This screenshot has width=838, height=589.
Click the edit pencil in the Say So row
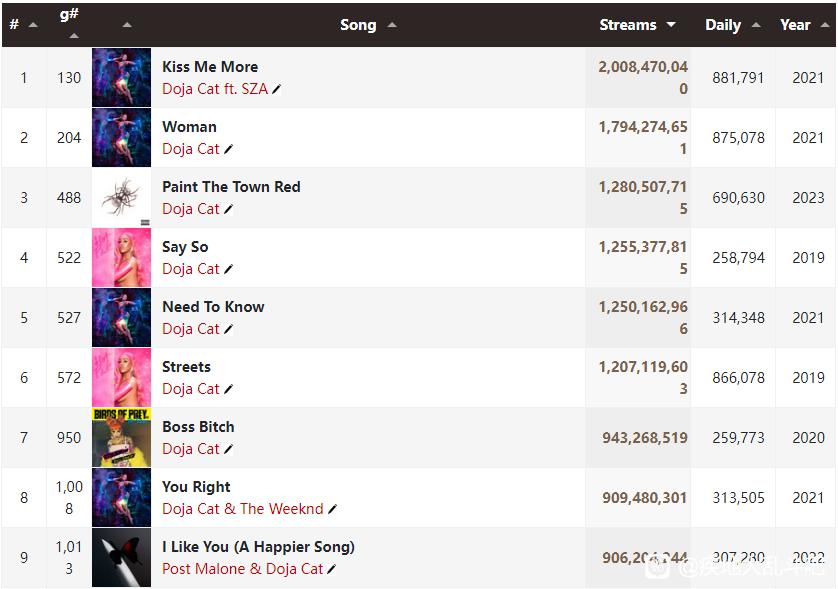click(x=228, y=269)
